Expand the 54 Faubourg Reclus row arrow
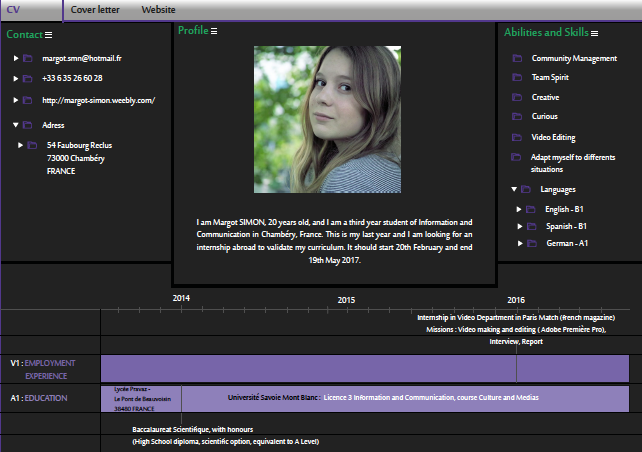 (x=20, y=145)
